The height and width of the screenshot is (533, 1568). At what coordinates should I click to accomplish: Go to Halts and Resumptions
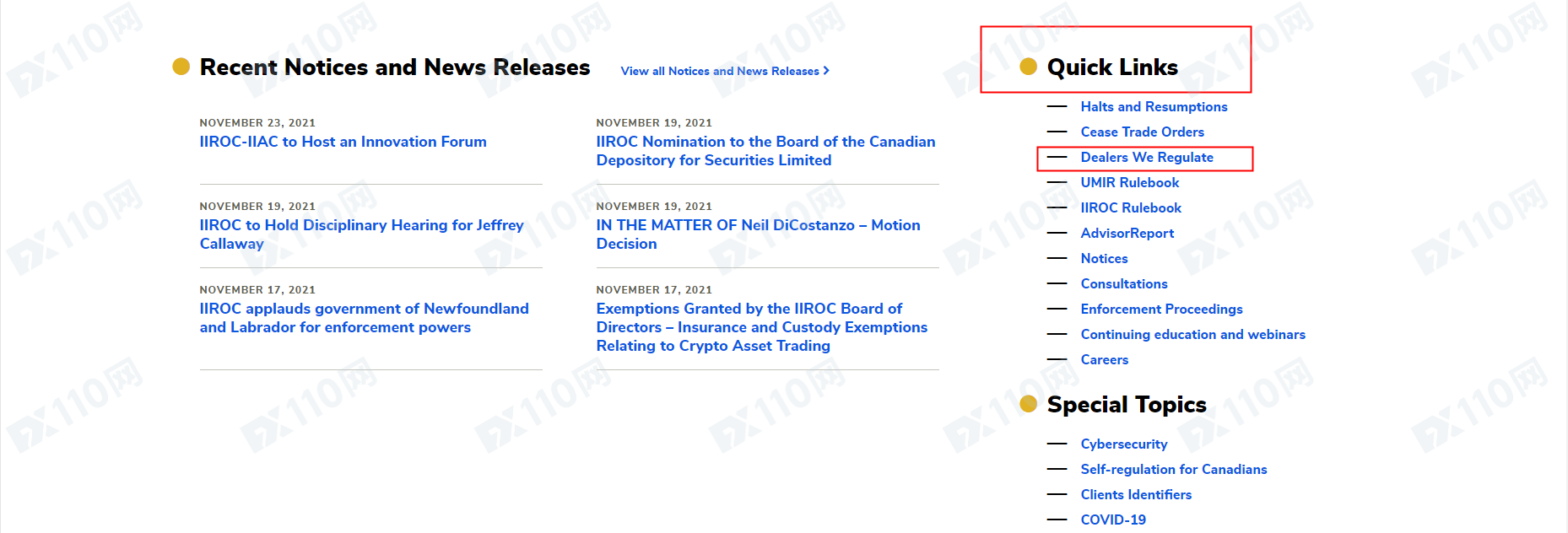[x=1154, y=106]
